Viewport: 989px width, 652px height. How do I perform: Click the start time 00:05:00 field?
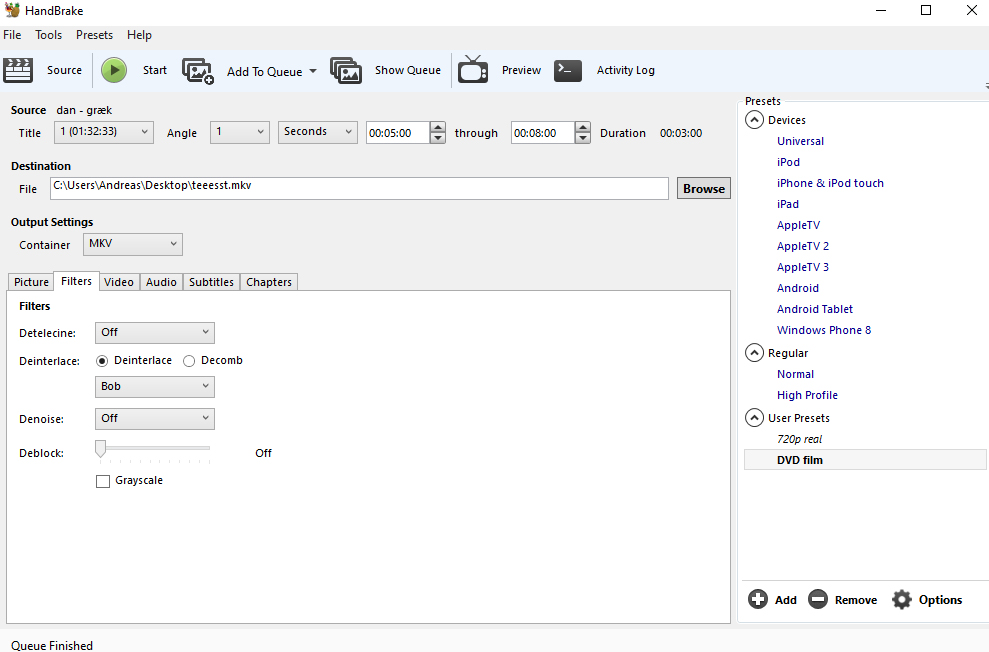point(398,133)
